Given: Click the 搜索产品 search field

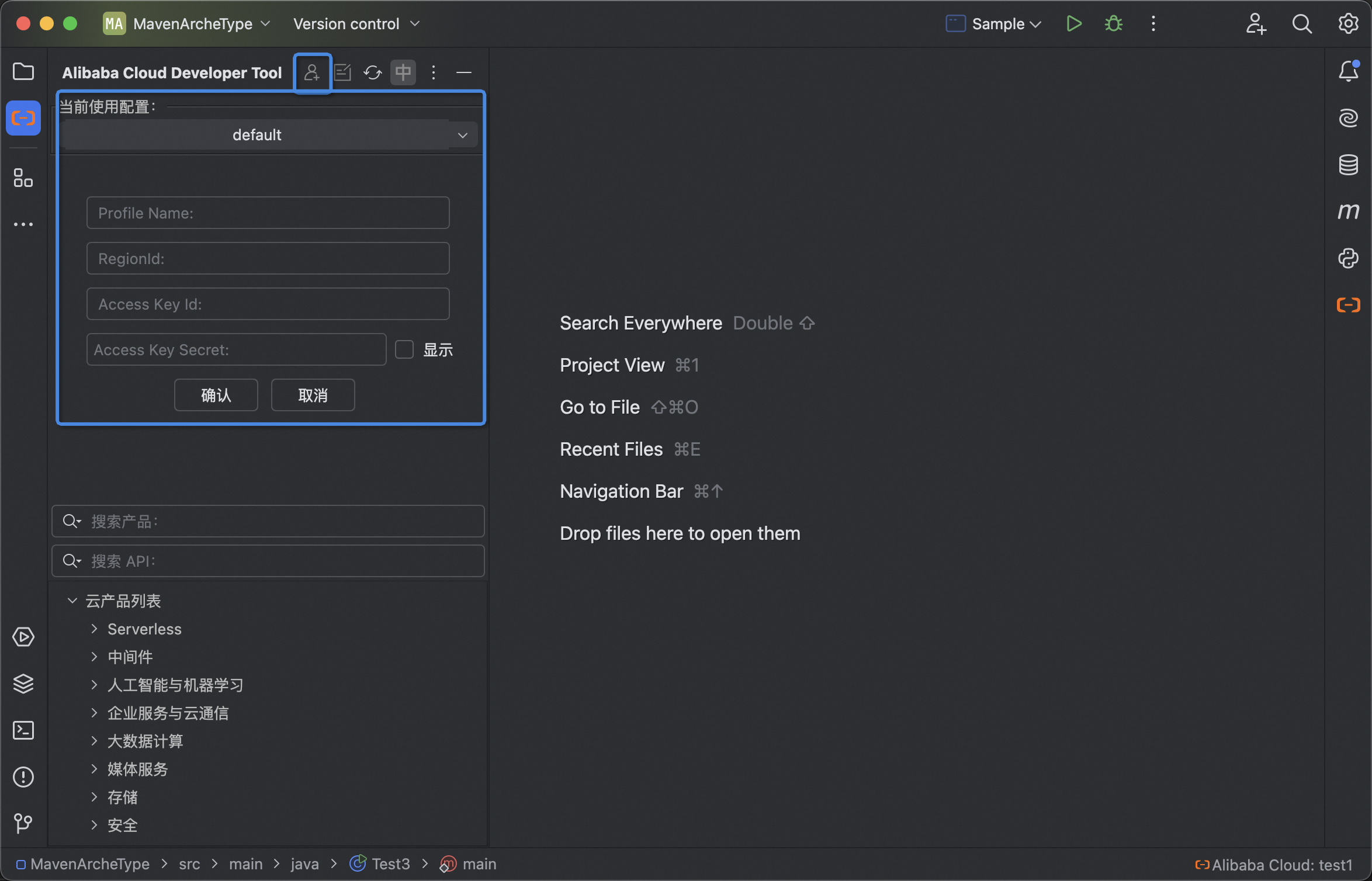Looking at the screenshot, I should point(268,521).
